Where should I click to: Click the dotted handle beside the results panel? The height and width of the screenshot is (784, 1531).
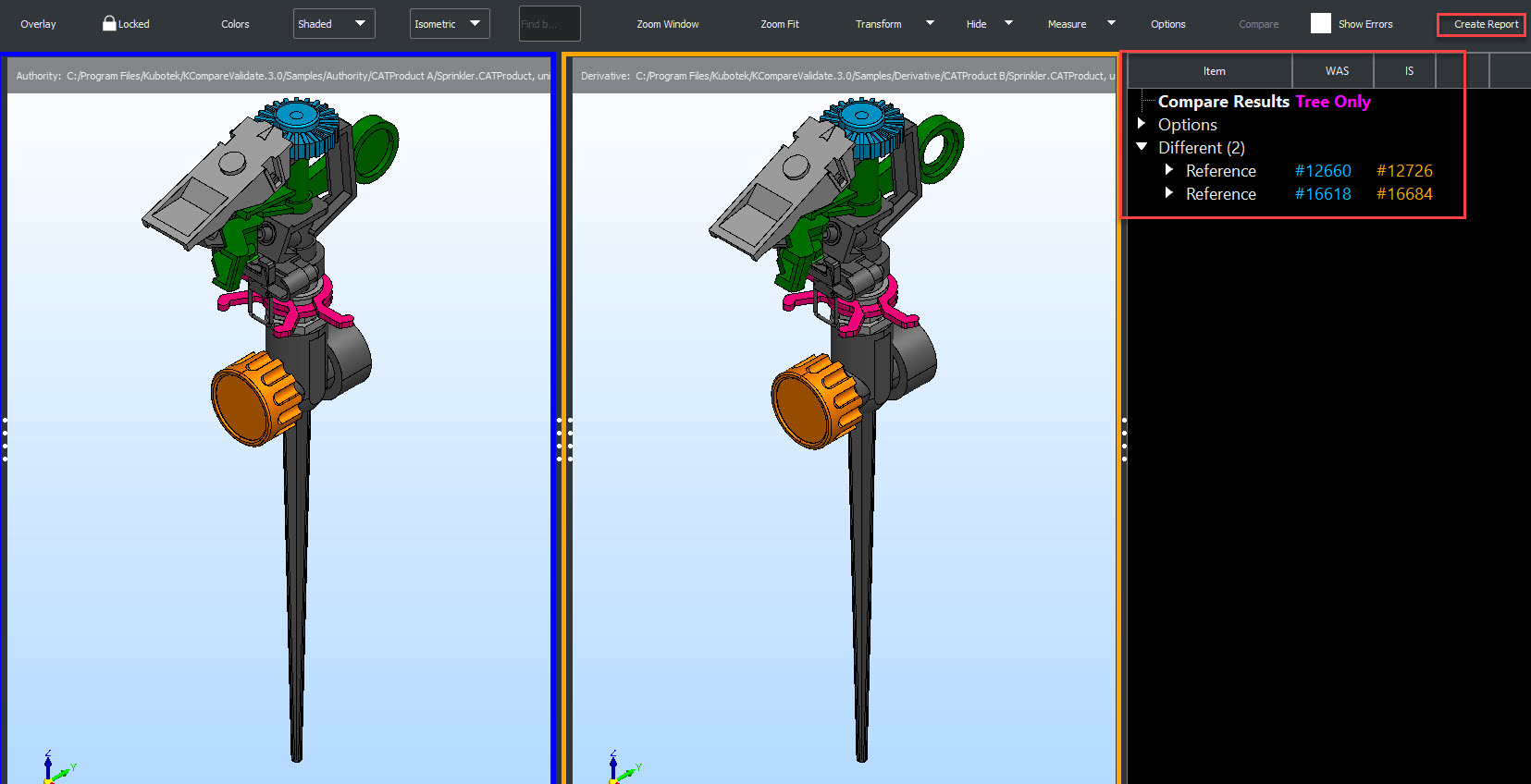(x=1124, y=439)
